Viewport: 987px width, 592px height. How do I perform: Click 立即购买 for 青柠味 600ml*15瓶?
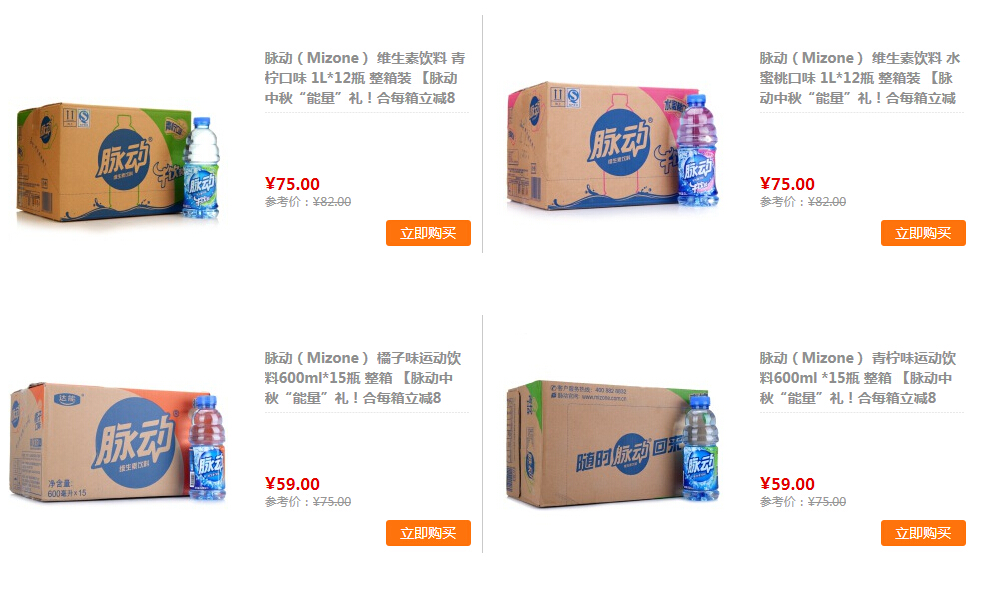(923, 533)
